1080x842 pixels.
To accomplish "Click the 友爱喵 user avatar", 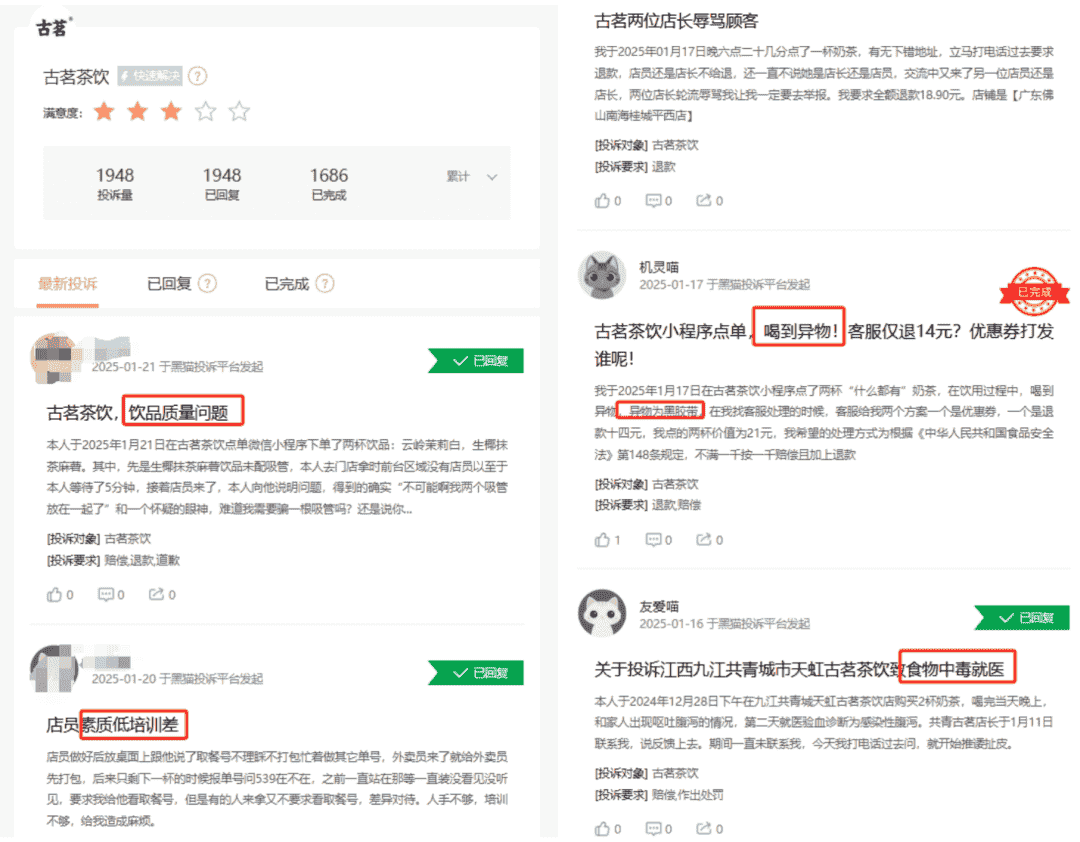I will click(x=603, y=614).
